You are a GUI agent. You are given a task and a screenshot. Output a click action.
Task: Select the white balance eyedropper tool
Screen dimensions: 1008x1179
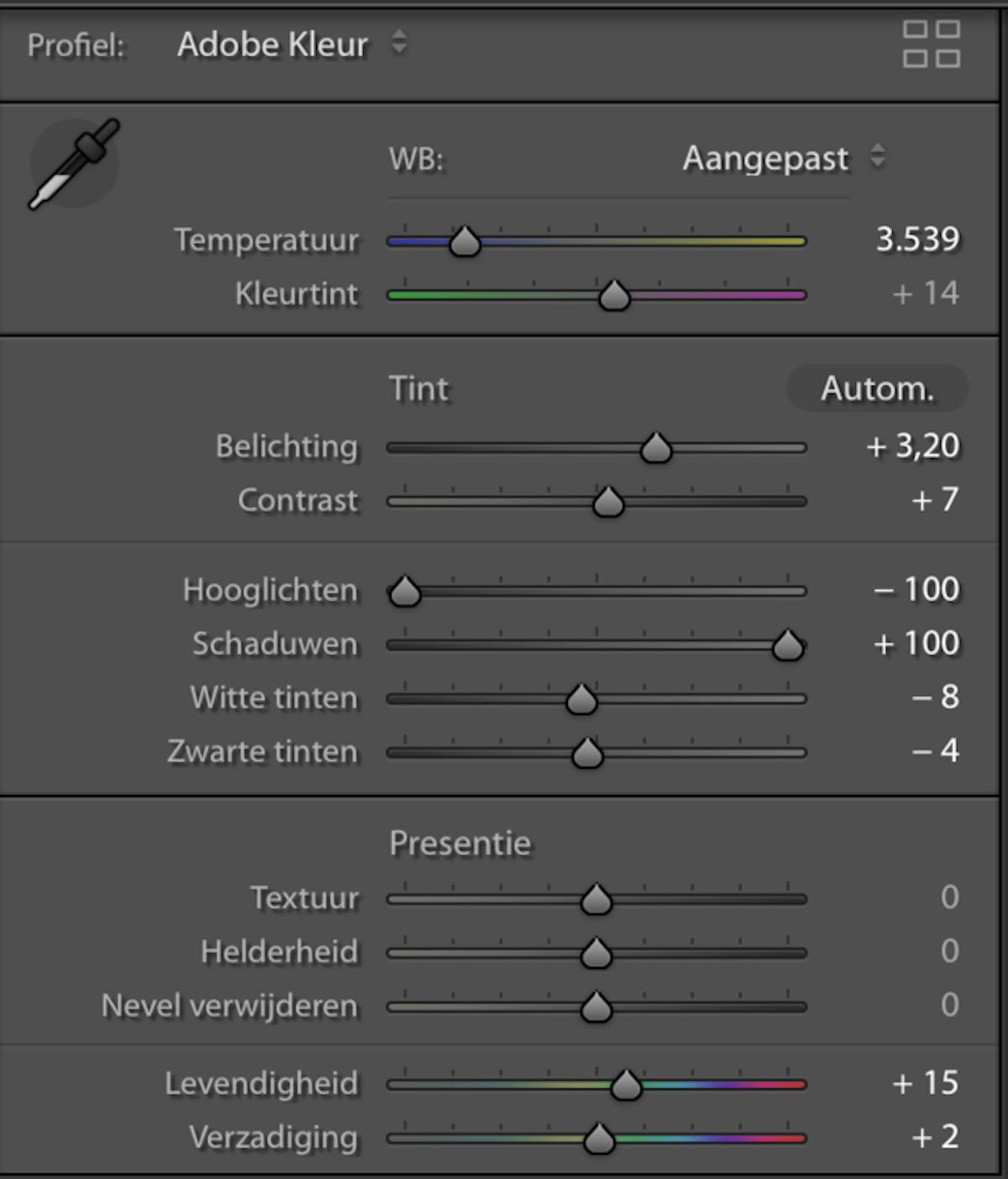point(74,164)
